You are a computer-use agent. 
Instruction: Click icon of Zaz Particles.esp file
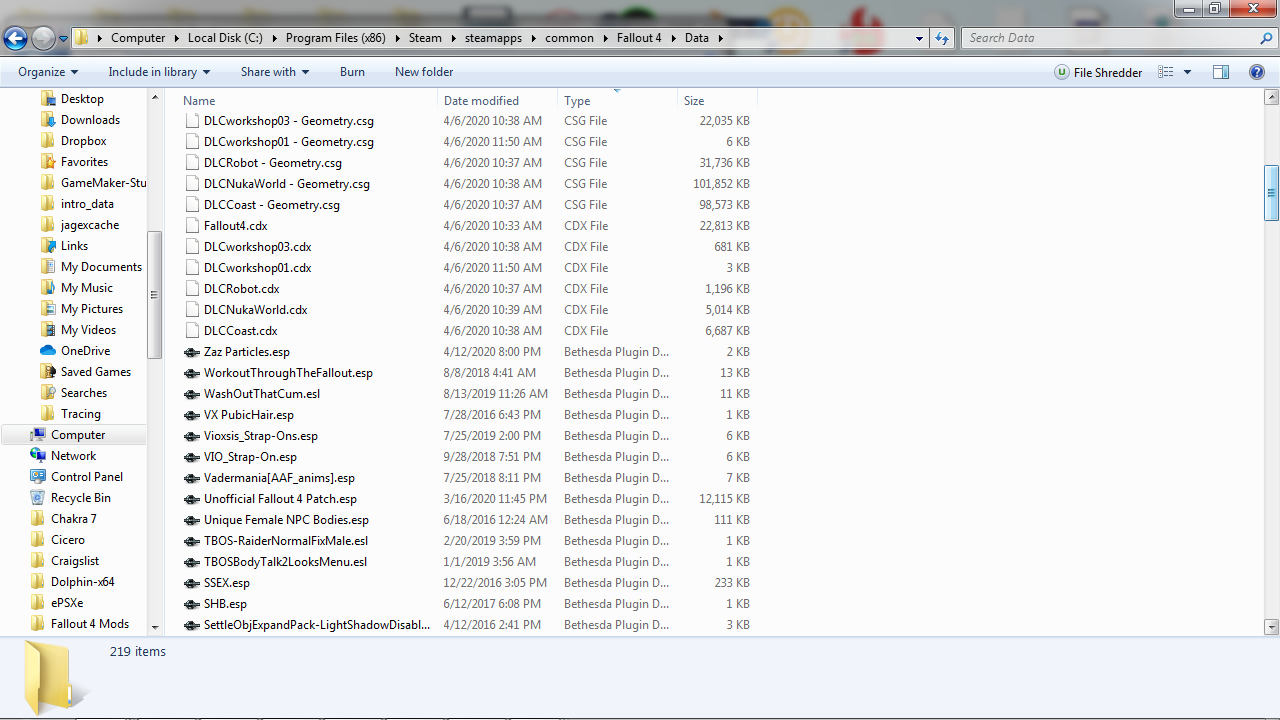click(192, 352)
